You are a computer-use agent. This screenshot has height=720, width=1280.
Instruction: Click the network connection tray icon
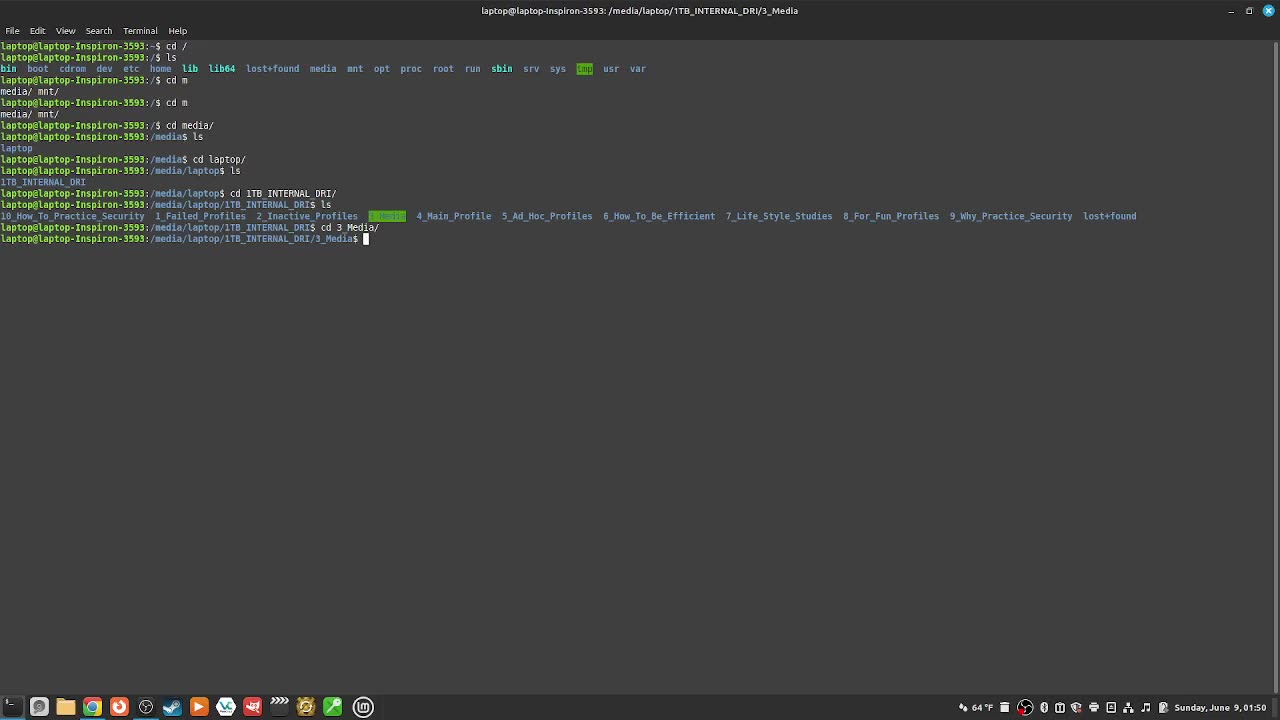[x=1128, y=708]
